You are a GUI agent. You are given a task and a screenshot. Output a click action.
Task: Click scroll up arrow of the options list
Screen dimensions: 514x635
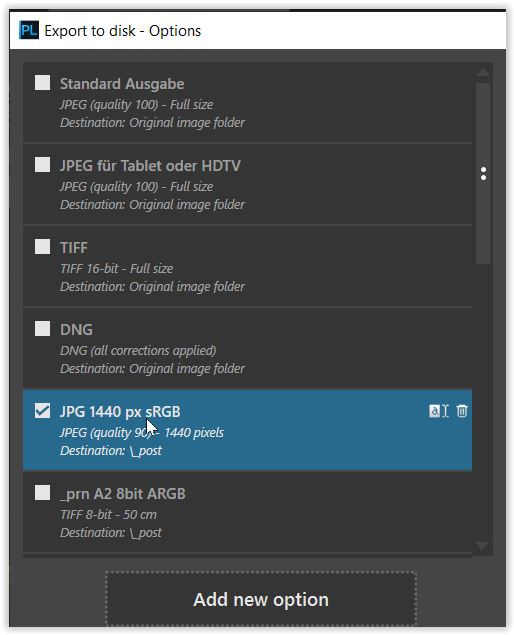click(x=483, y=72)
